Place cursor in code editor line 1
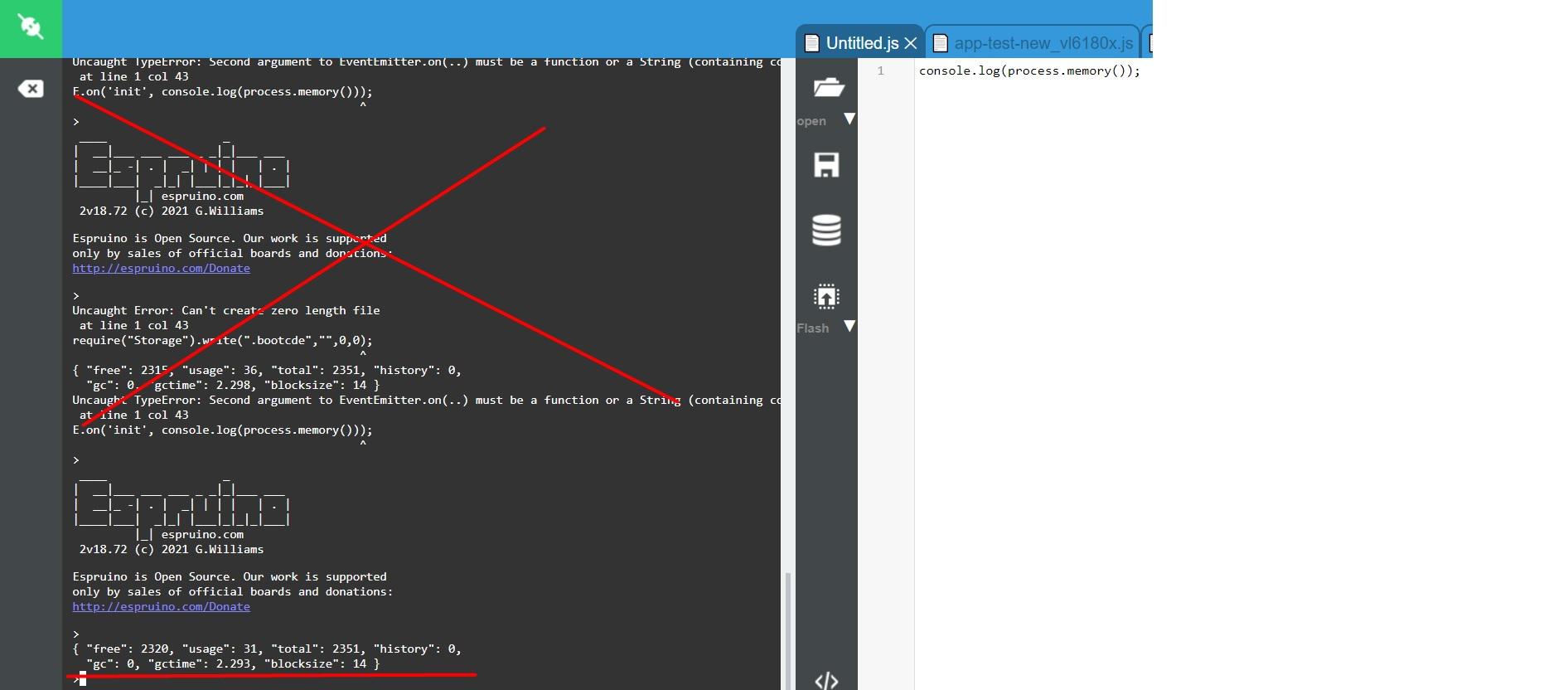 1029,71
